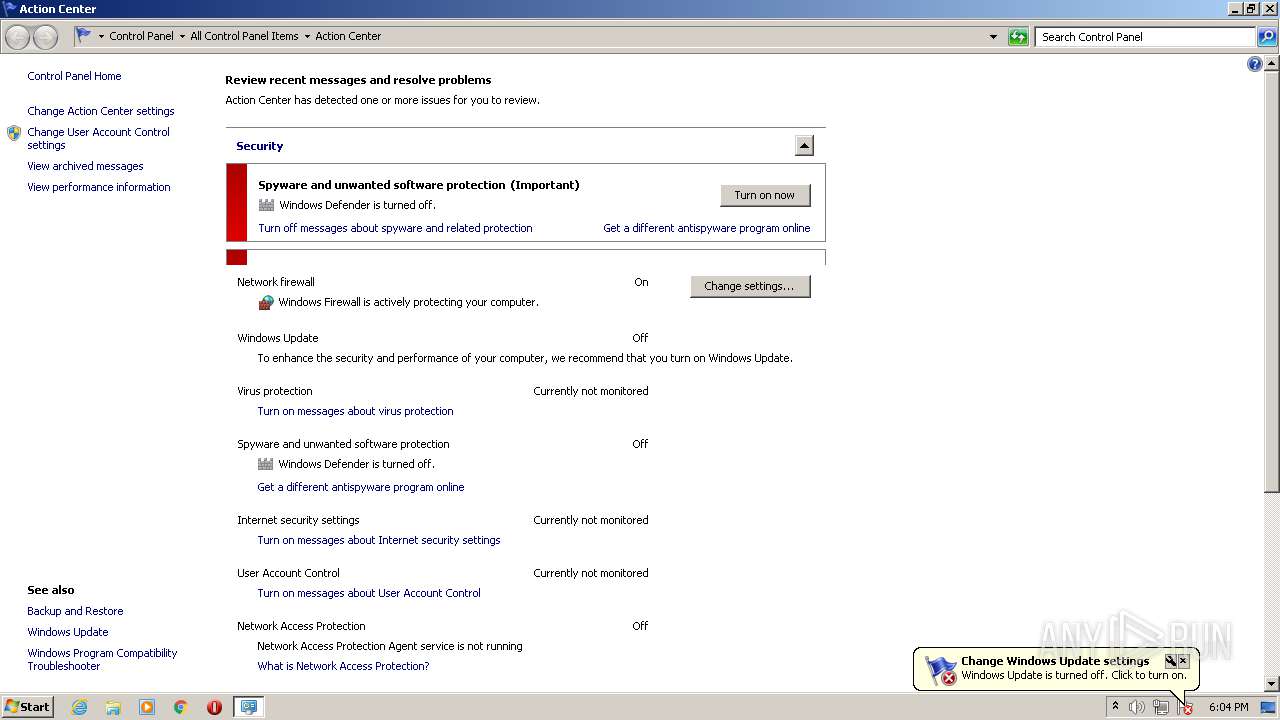The width and height of the screenshot is (1280, 720).
Task: Open Change User Account Control settings
Action: [x=99, y=138]
